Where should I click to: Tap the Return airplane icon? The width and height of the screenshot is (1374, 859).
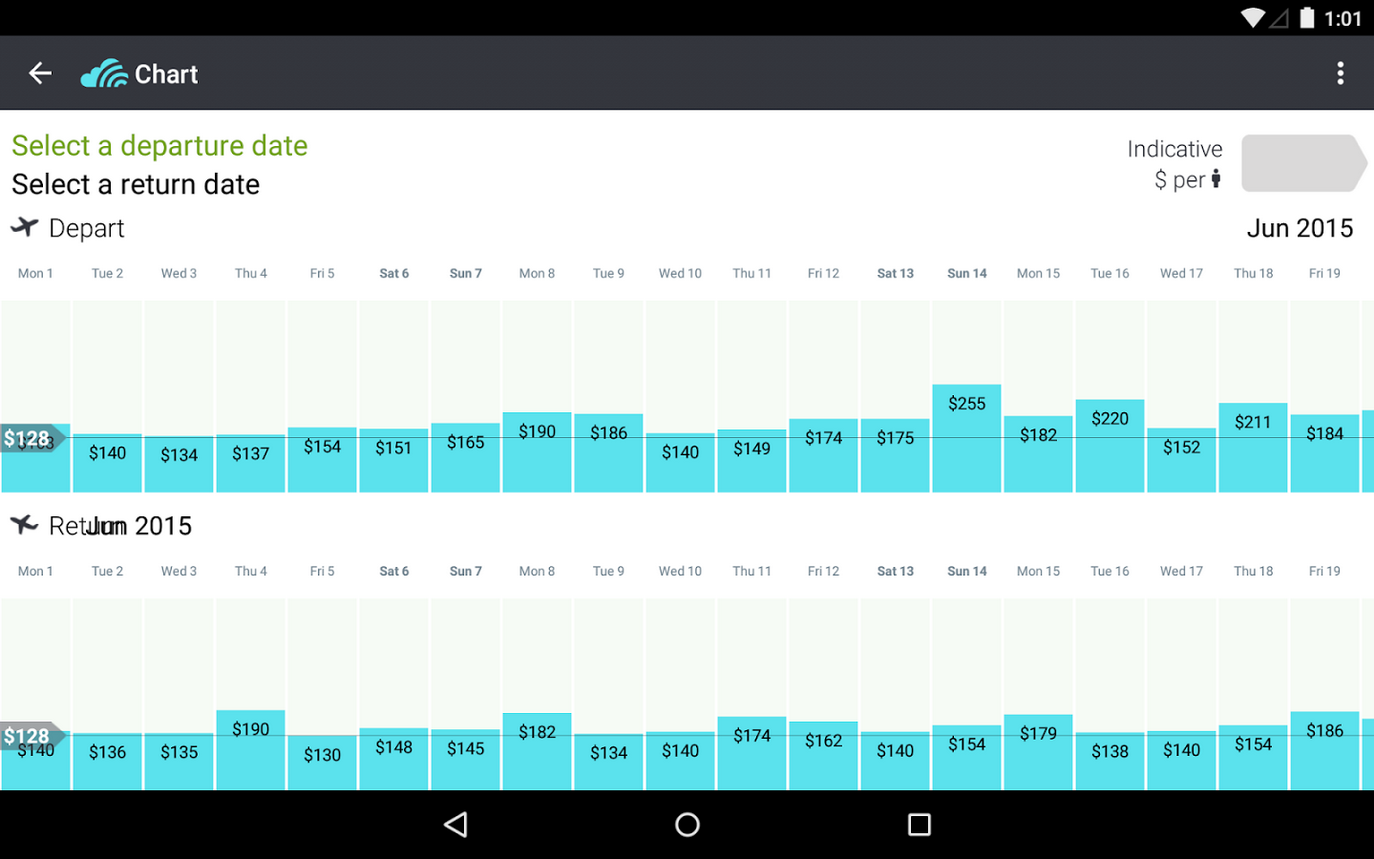[24, 525]
